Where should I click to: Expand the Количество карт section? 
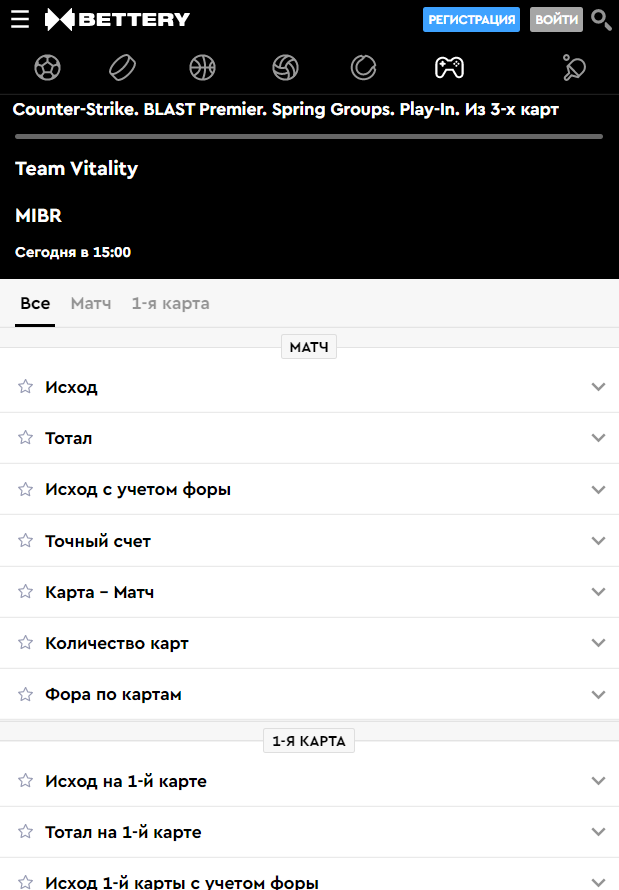point(598,643)
